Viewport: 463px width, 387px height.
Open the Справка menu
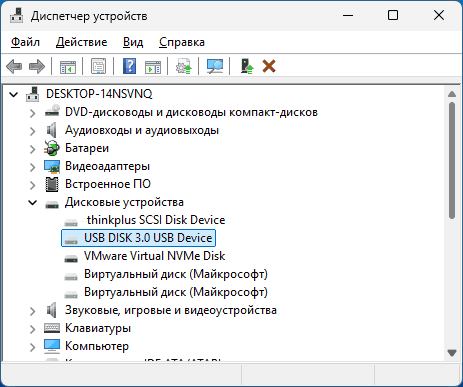pyautogui.click(x=182, y=42)
